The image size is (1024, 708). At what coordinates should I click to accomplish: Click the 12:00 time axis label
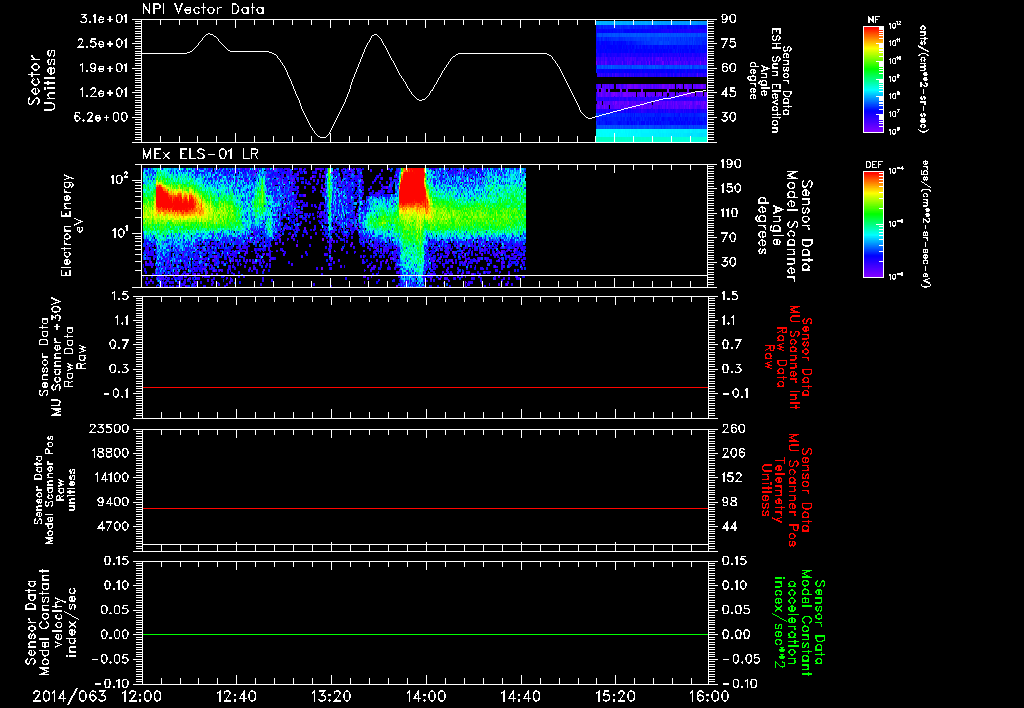[x=142, y=697]
